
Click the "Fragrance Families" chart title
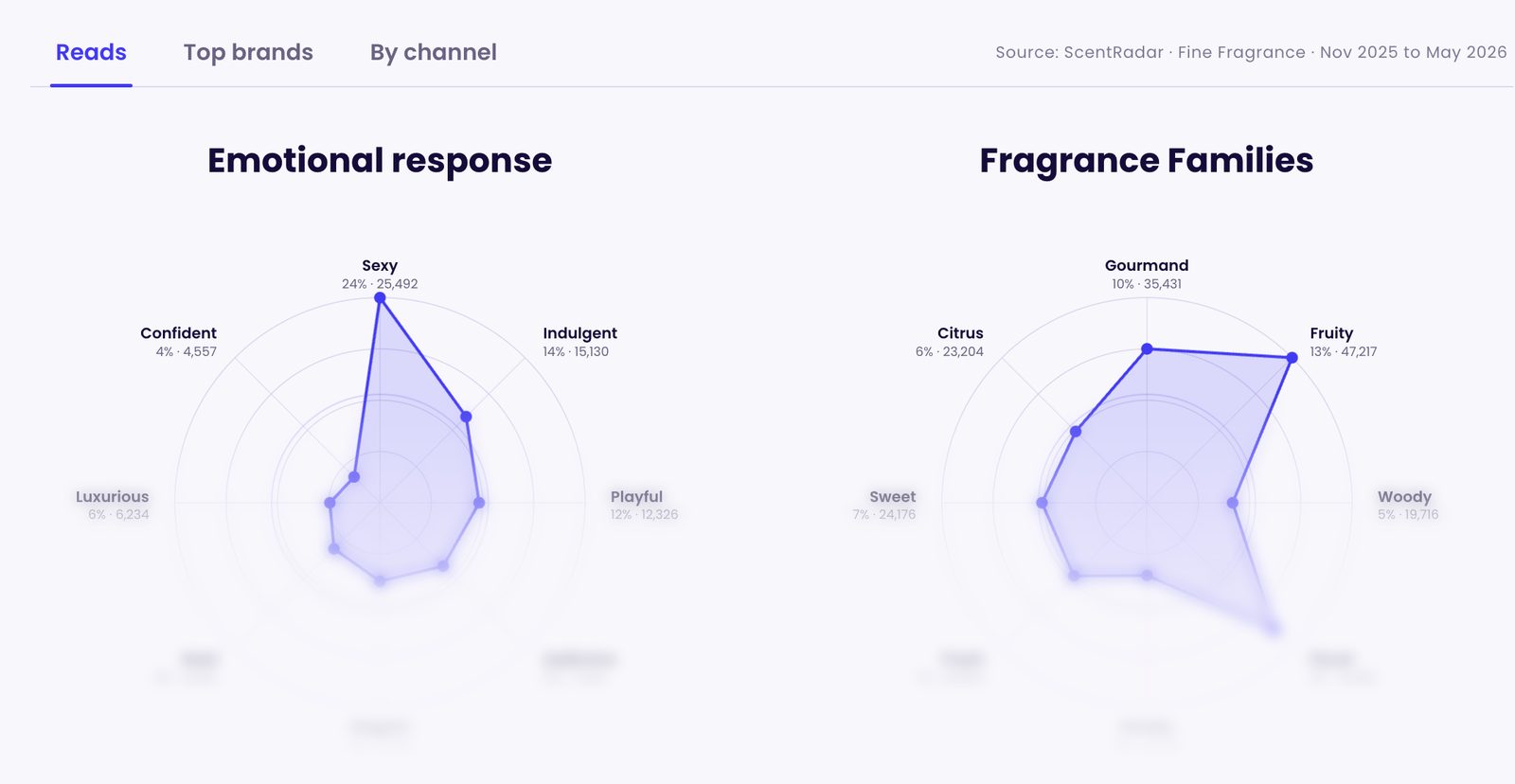[x=1147, y=161]
